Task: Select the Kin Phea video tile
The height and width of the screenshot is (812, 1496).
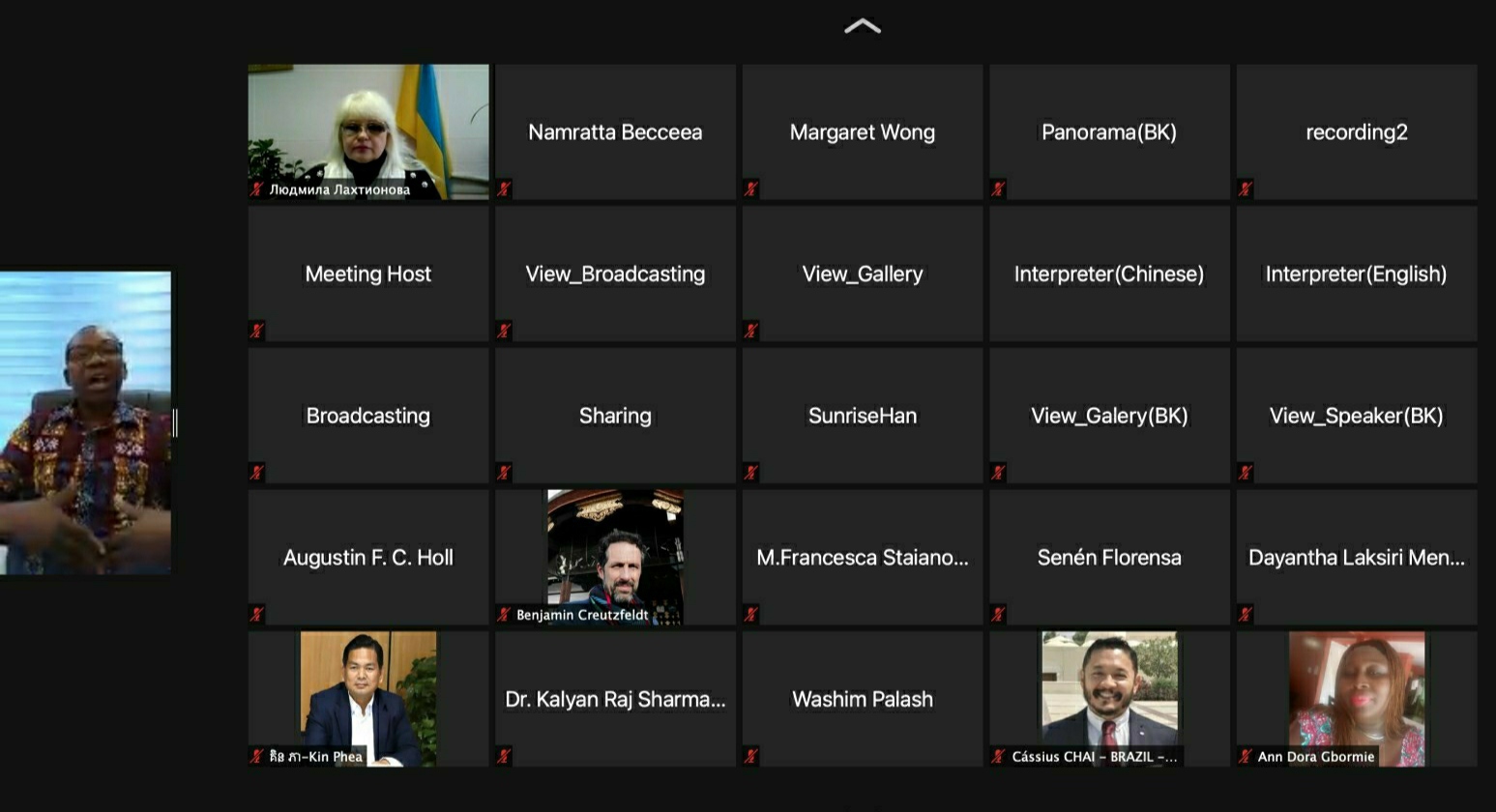Action: point(368,696)
